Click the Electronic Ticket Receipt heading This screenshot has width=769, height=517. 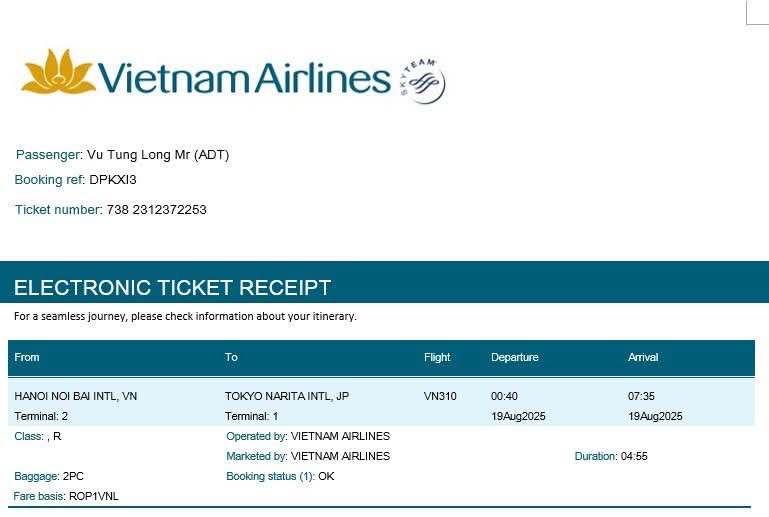click(172, 288)
